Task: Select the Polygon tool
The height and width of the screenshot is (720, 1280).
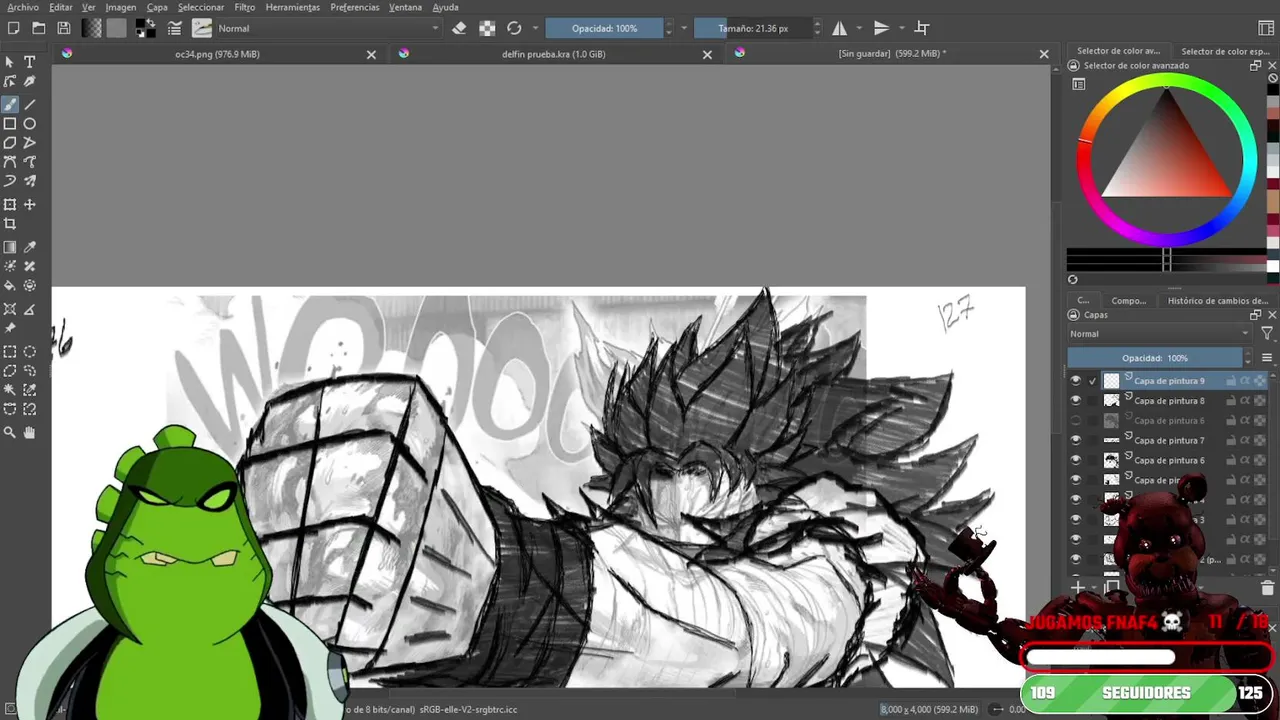Action: click(10, 143)
